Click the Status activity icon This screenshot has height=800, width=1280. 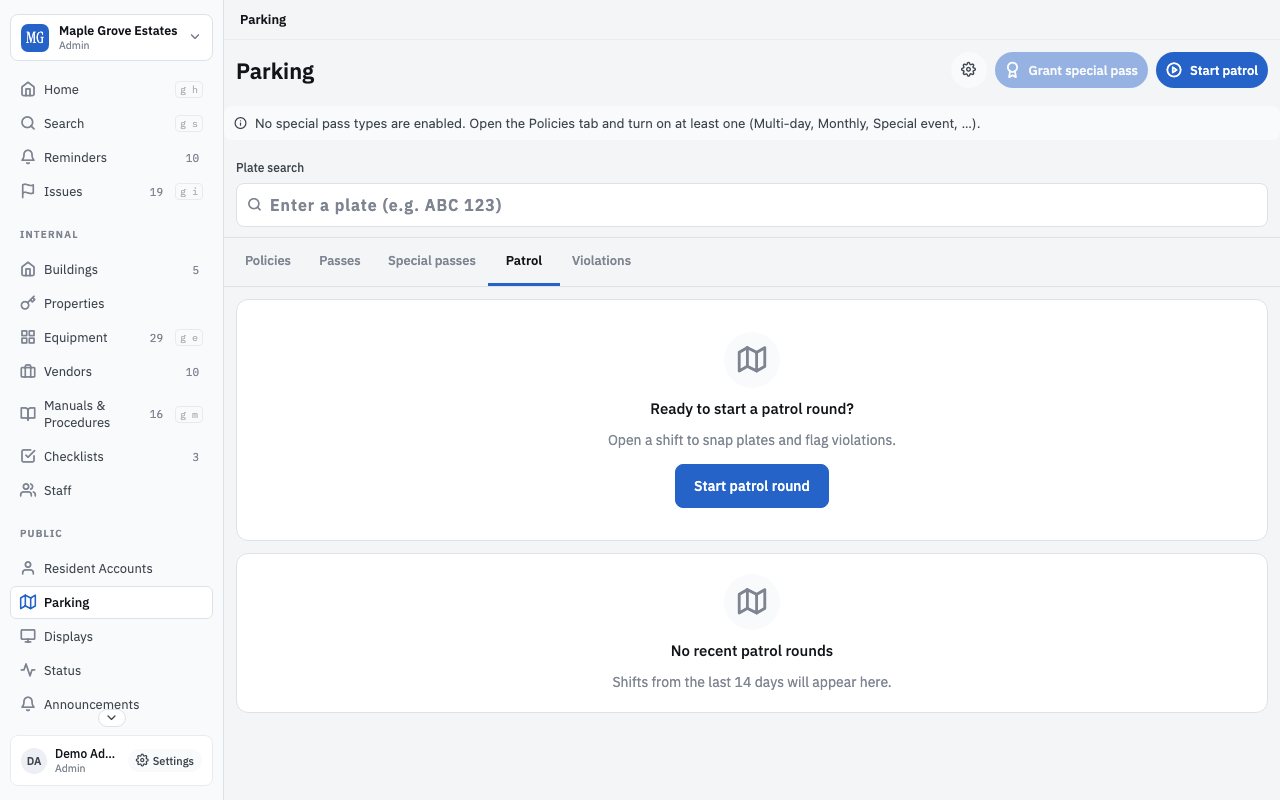28,670
